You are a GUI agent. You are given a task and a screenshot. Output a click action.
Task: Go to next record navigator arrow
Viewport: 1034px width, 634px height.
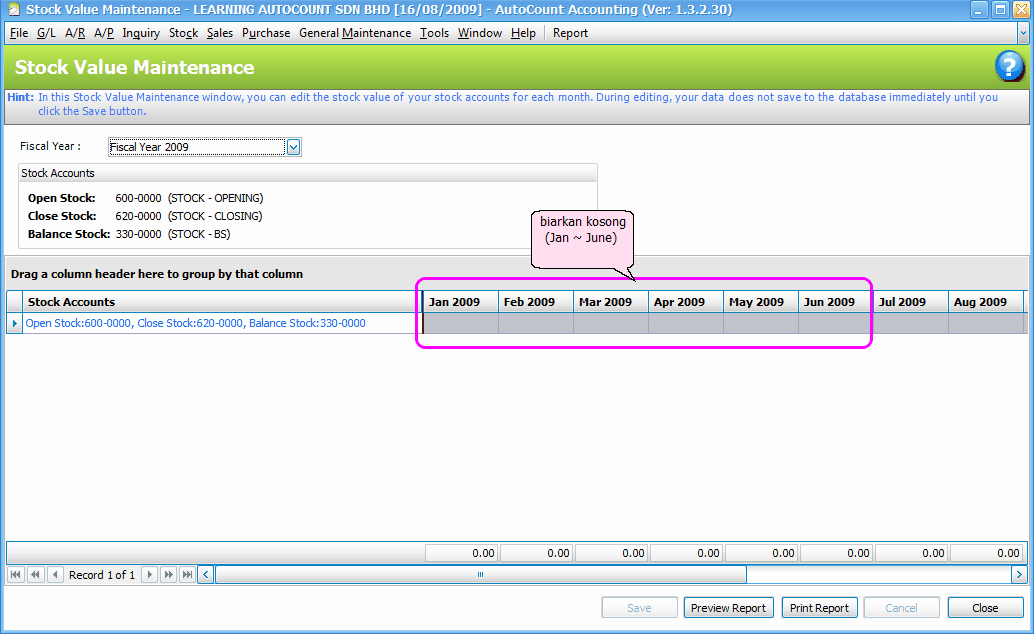149,575
